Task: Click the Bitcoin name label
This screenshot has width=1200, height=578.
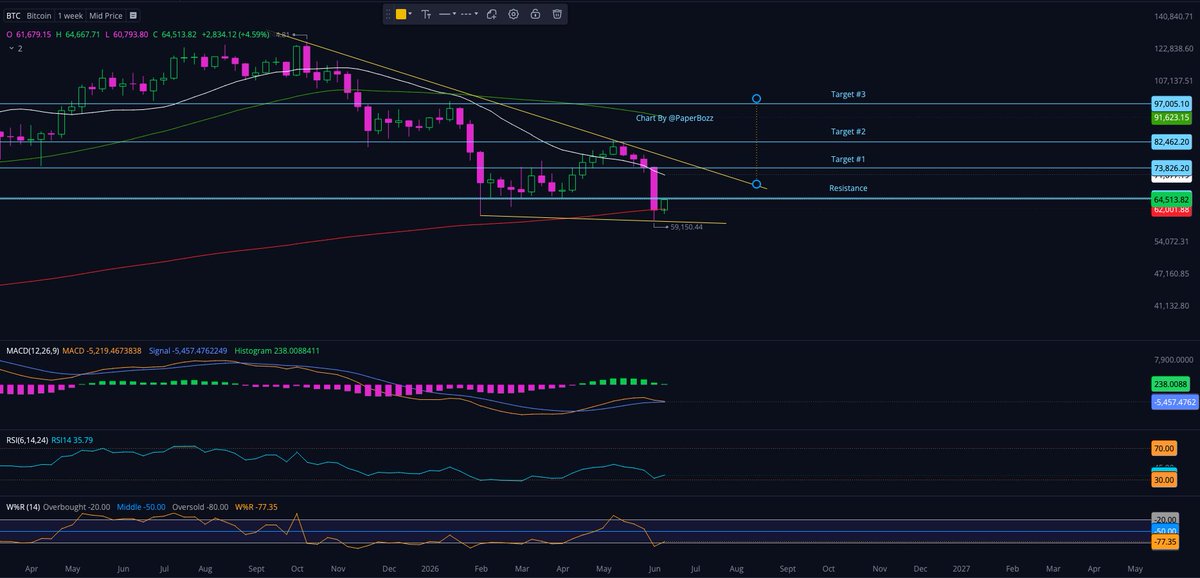Action: click(x=39, y=16)
